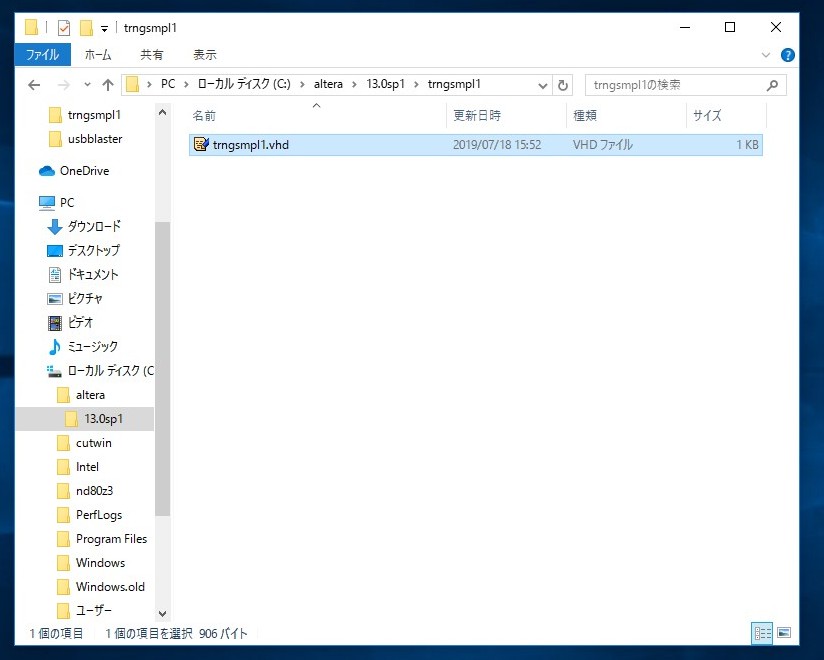
Task: Click 13.0sp1 in the address breadcrumb
Action: (385, 84)
